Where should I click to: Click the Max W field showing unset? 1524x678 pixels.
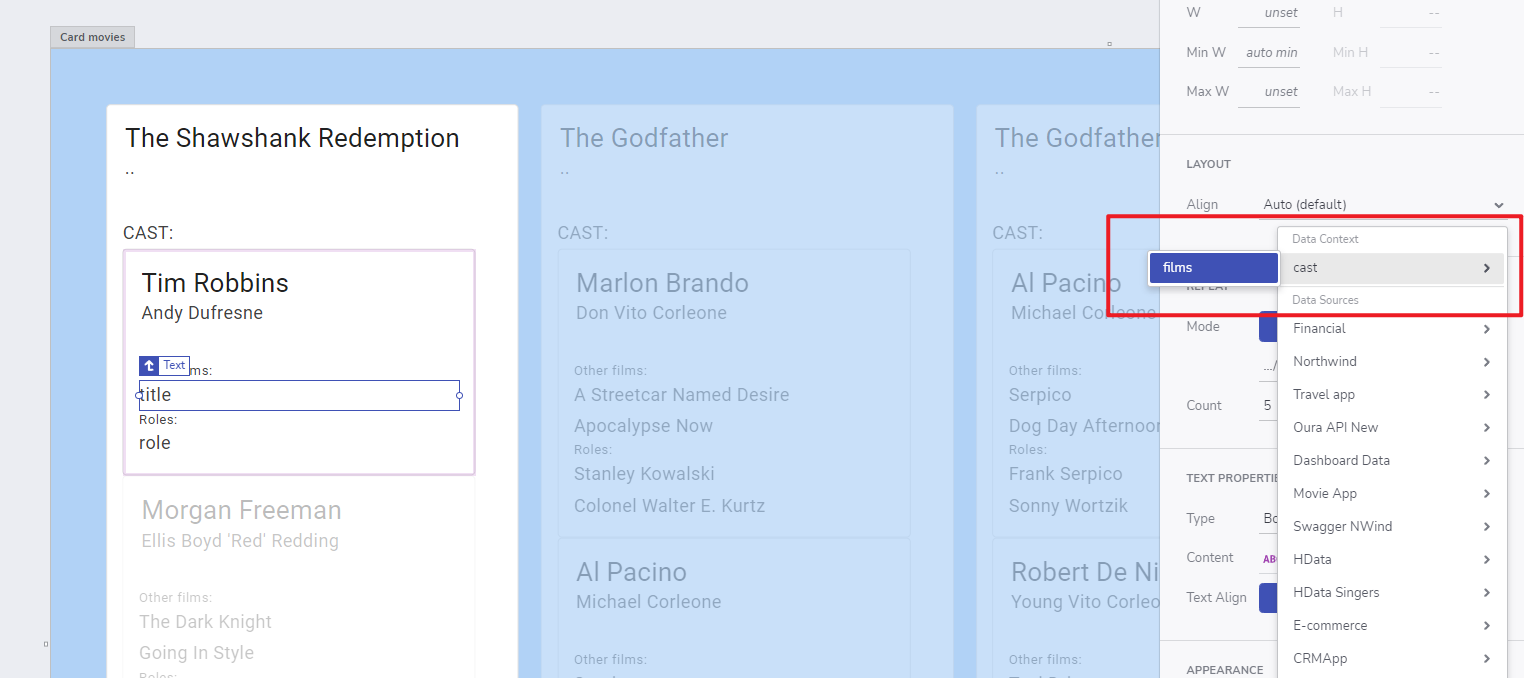coord(1269,91)
